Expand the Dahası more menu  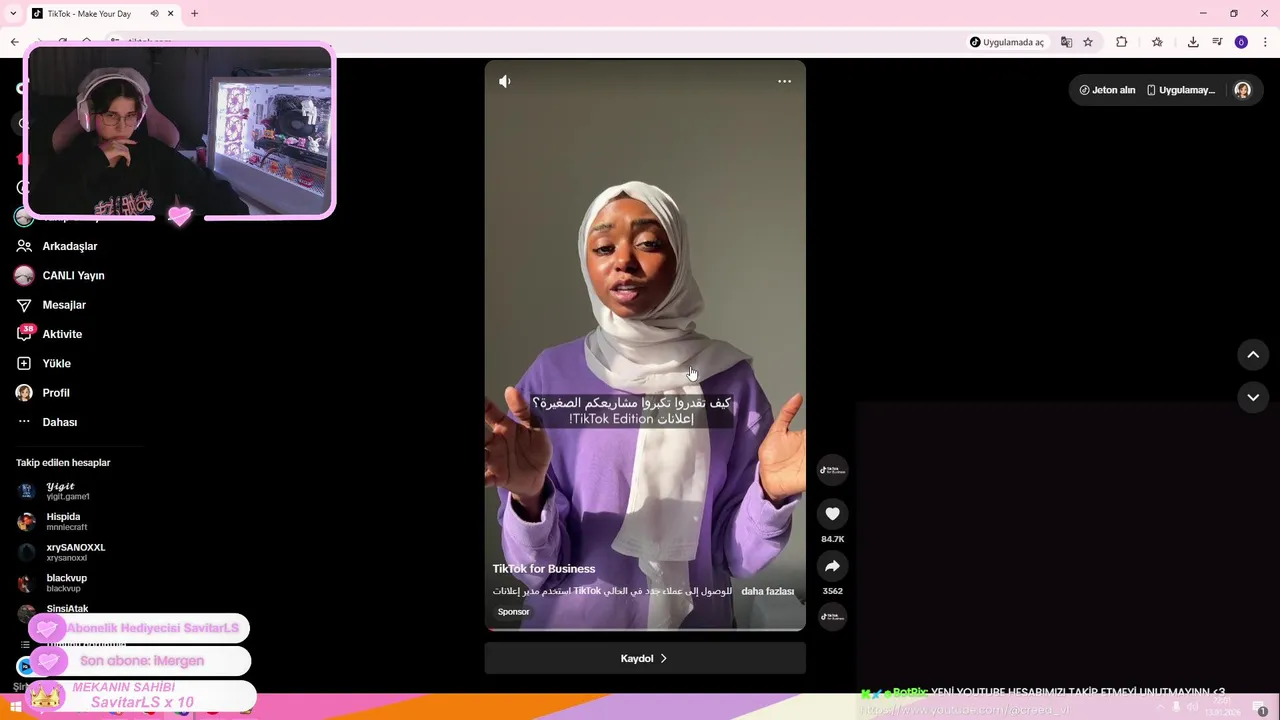click(x=59, y=422)
